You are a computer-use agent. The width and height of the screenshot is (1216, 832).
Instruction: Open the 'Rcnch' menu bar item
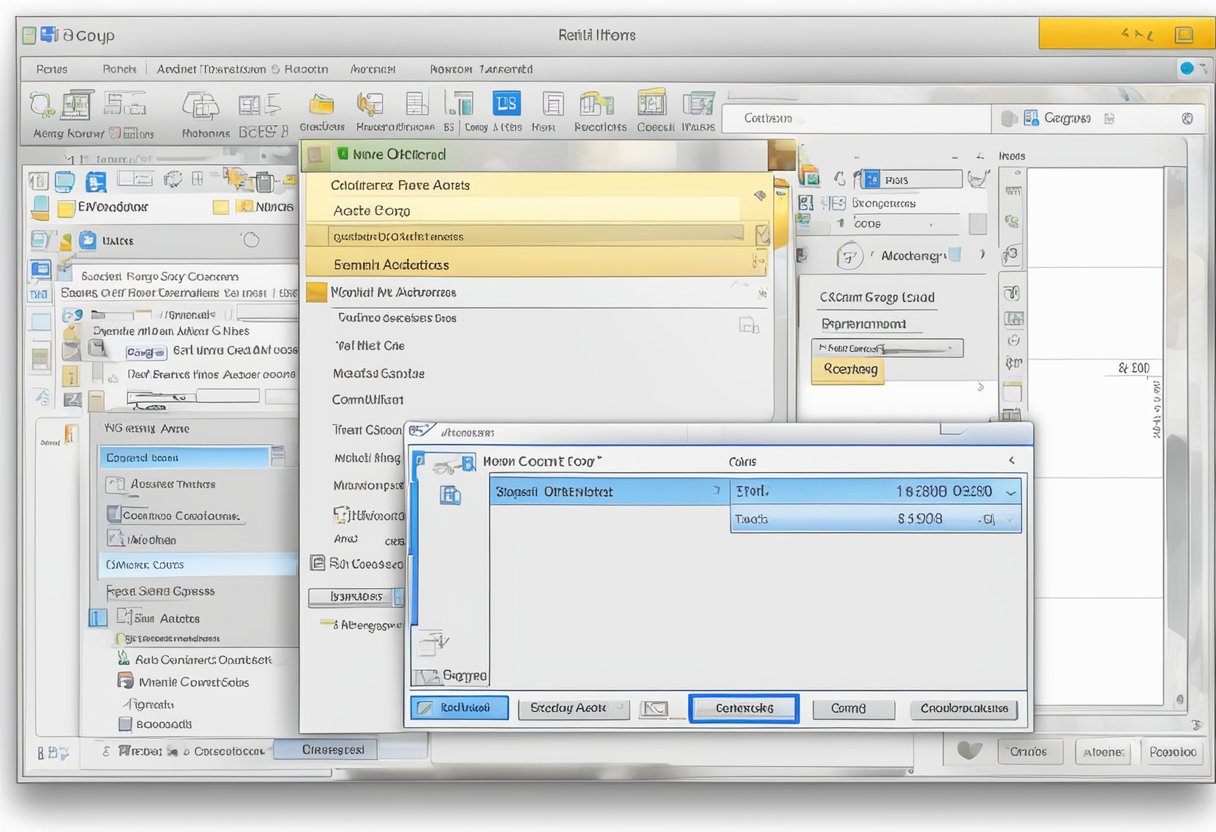[x=118, y=69]
